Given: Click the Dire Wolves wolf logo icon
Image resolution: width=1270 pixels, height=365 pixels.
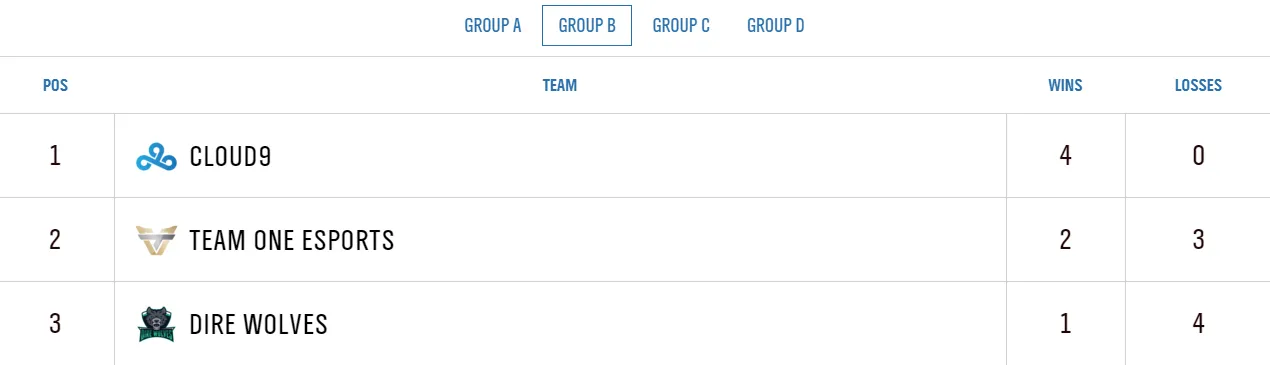Looking at the screenshot, I should coord(156,324).
